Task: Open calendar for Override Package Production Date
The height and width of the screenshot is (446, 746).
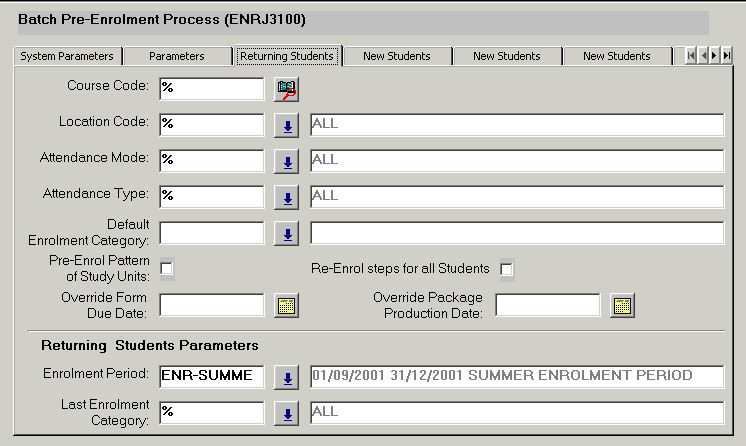Action: click(623, 306)
